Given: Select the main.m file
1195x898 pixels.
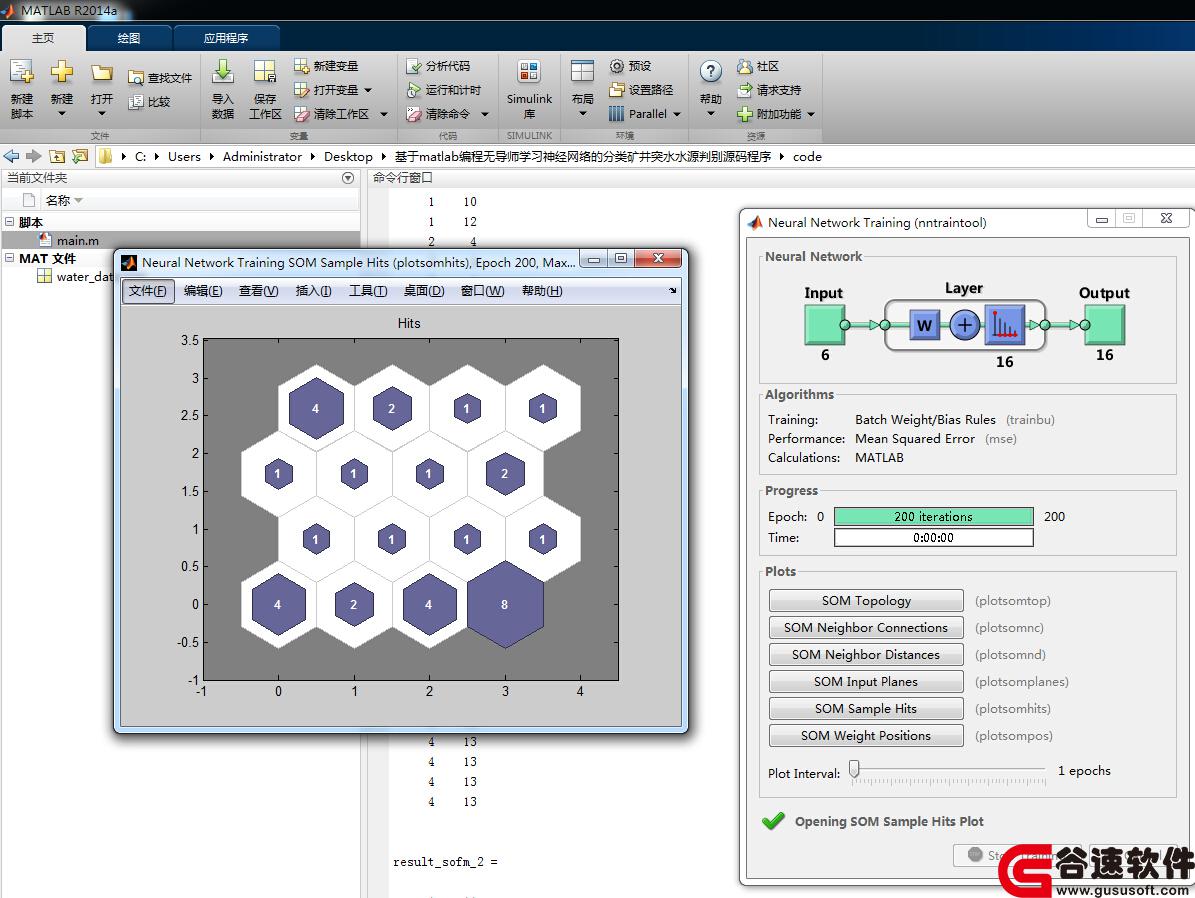Looking at the screenshot, I should click(181, 240).
